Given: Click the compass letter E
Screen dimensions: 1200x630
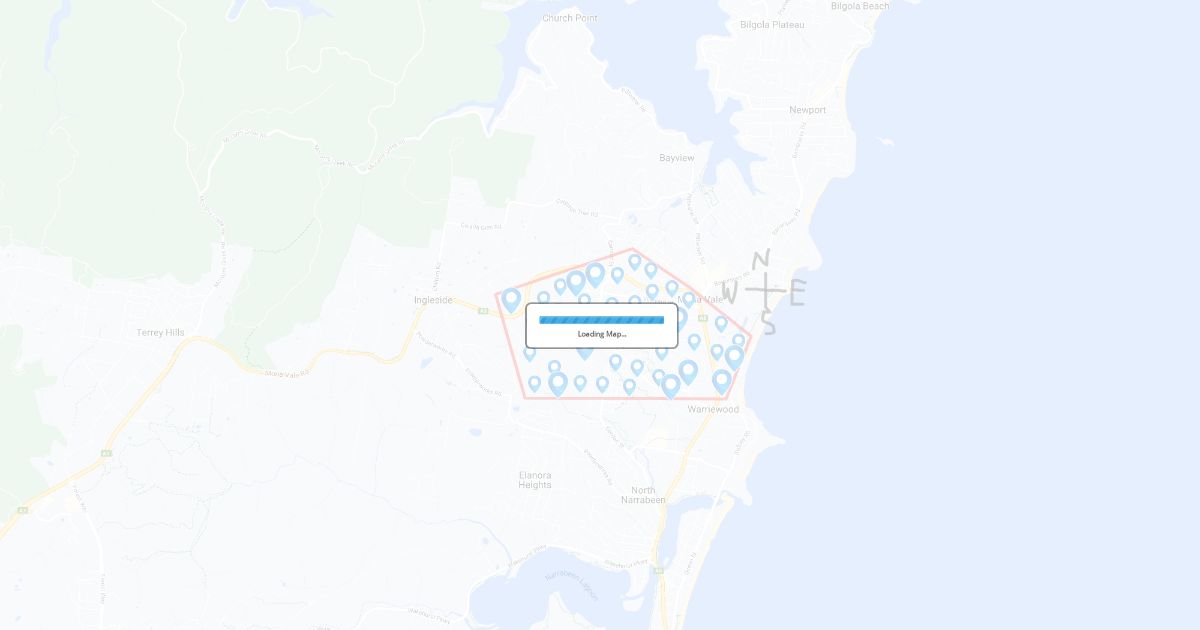Looking at the screenshot, I should pyautogui.click(x=797, y=294).
